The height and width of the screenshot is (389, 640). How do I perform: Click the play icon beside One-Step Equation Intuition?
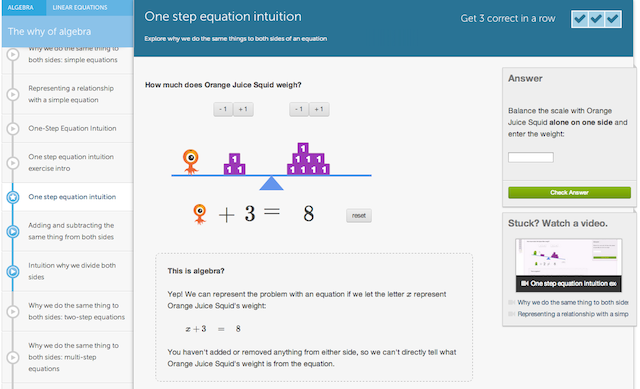[x=13, y=129]
